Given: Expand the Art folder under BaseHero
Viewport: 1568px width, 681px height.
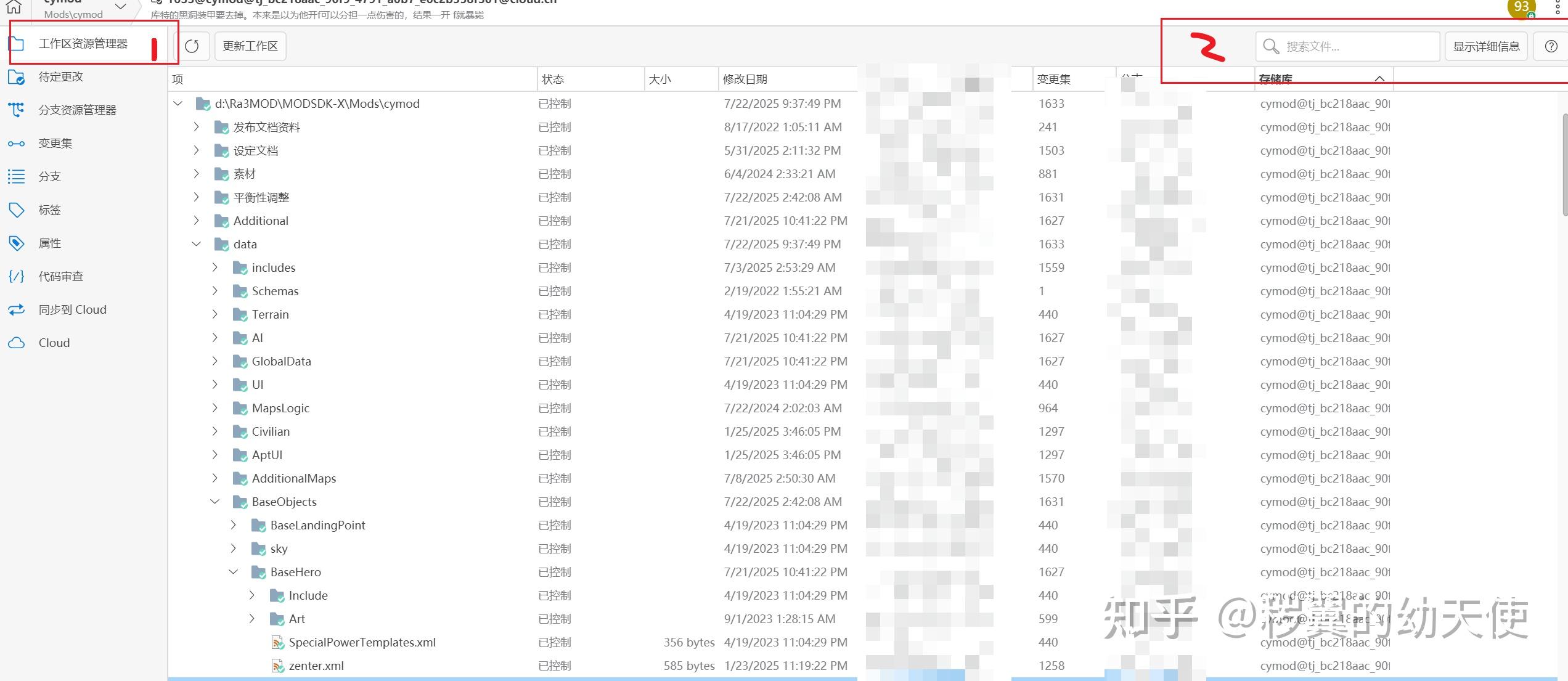Looking at the screenshot, I should (251, 619).
